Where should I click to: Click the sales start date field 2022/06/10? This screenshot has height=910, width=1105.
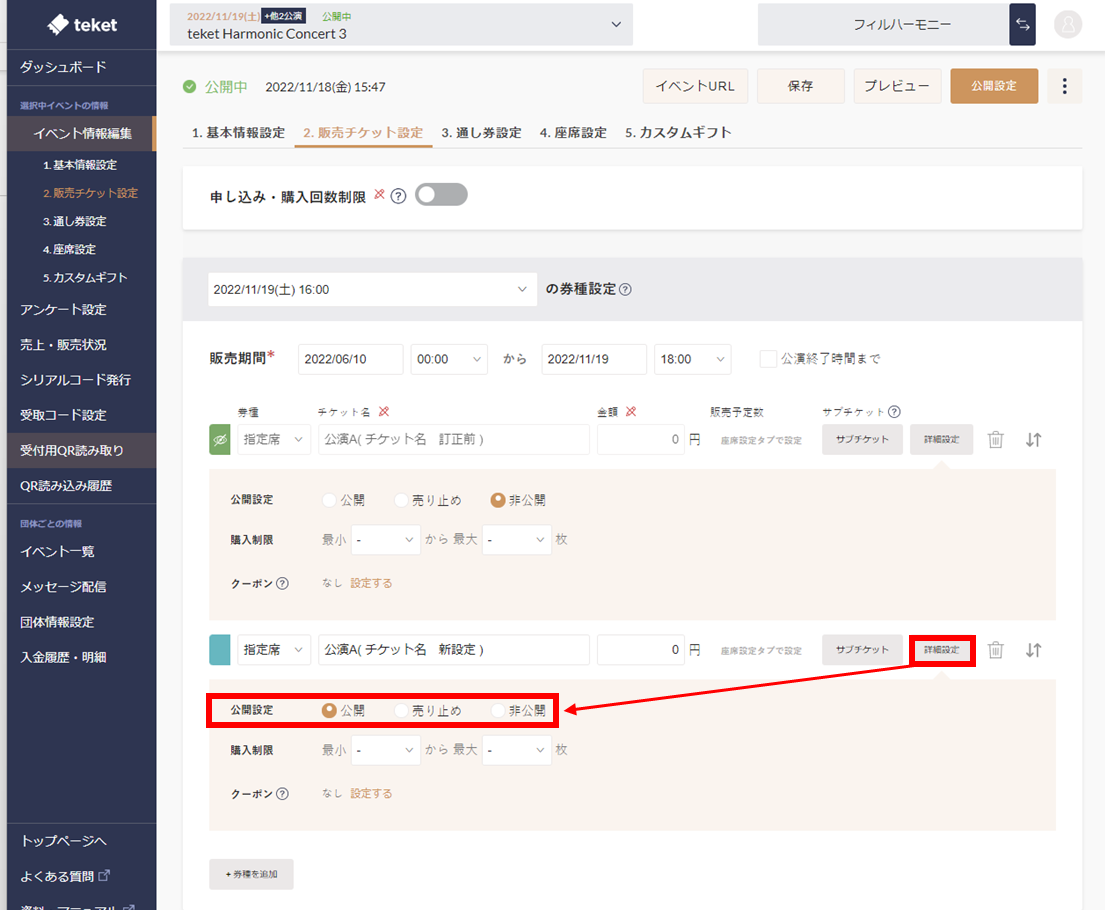(x=350, y=359)
